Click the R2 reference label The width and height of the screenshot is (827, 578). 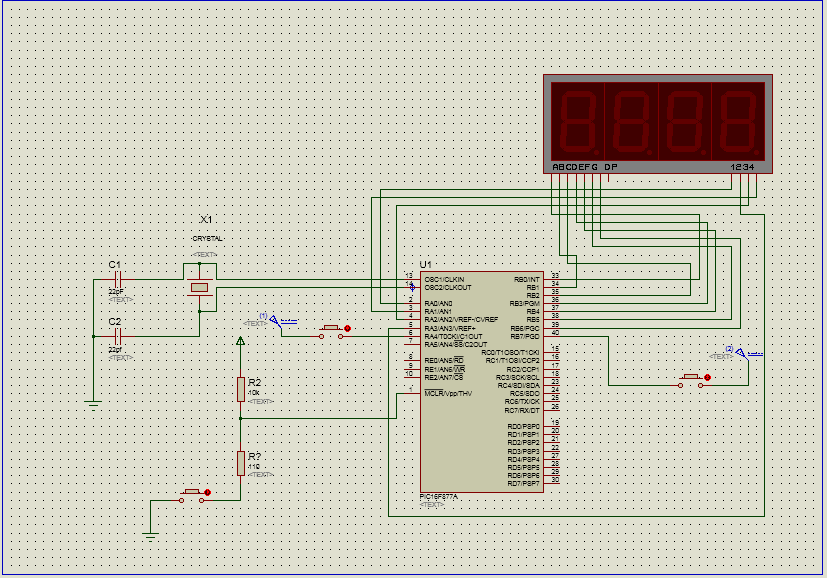(x=255, y=383)
